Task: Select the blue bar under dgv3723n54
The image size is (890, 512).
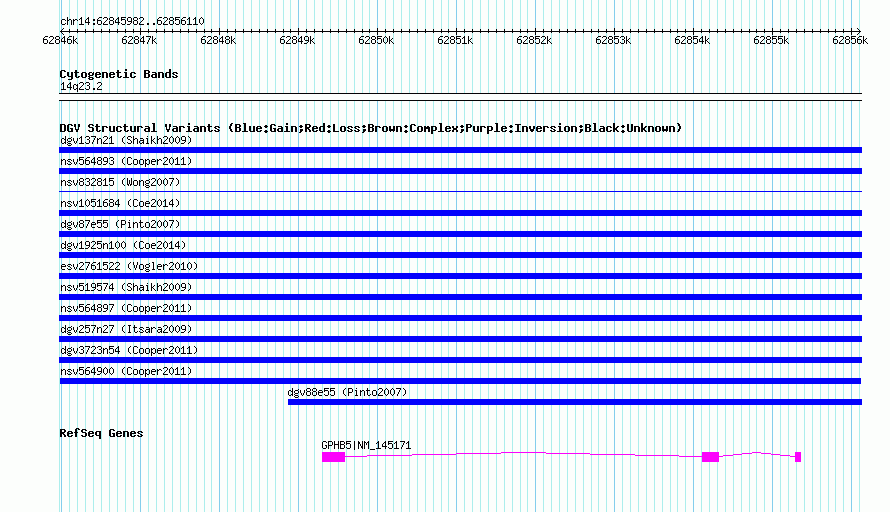Action: tap(460, 360)
